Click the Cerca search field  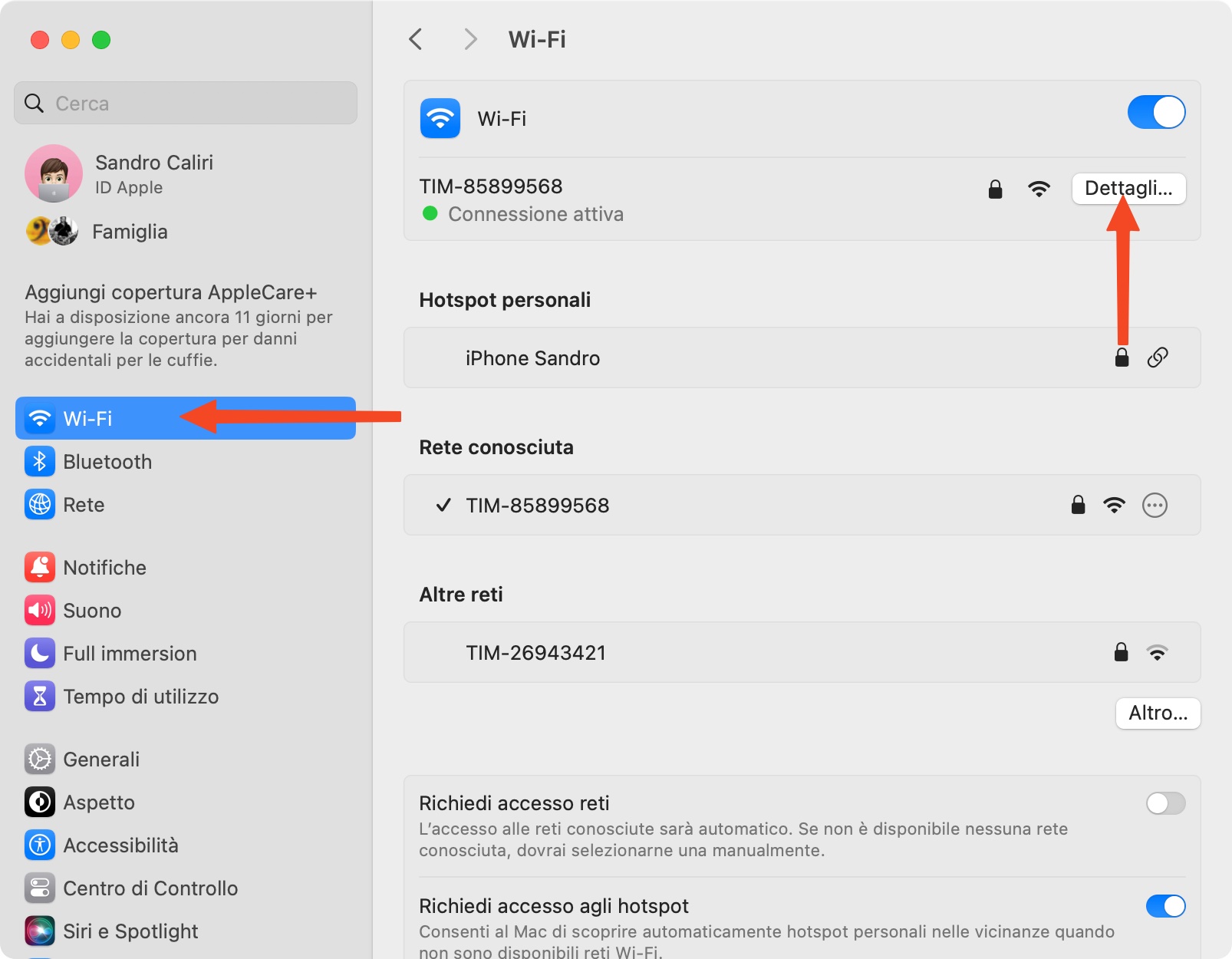click(186, 103)
